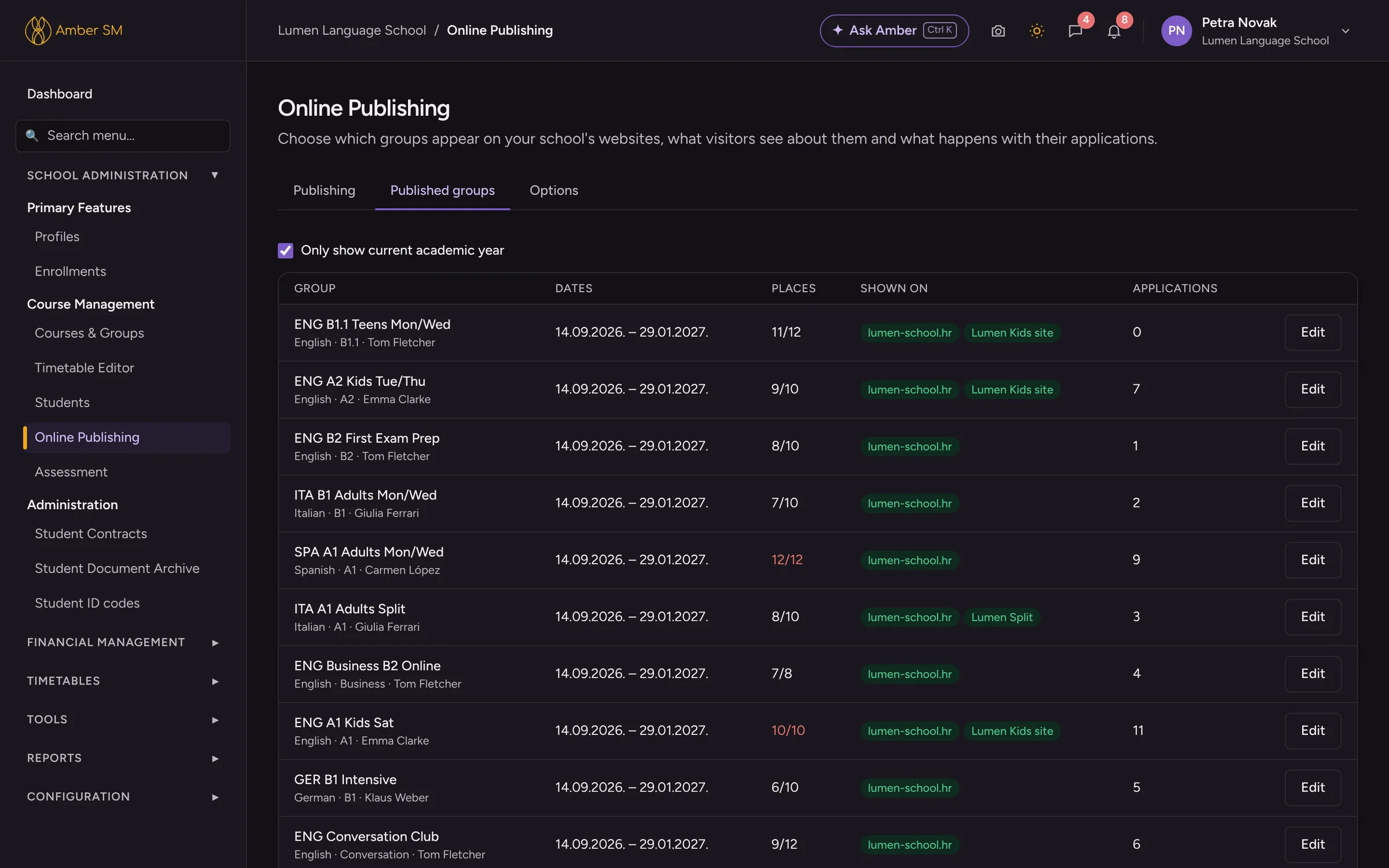The height and width of the screenshot is (868, 1389).
Task: Uncheck Only show current academic year
Action: tap(285, 250)
